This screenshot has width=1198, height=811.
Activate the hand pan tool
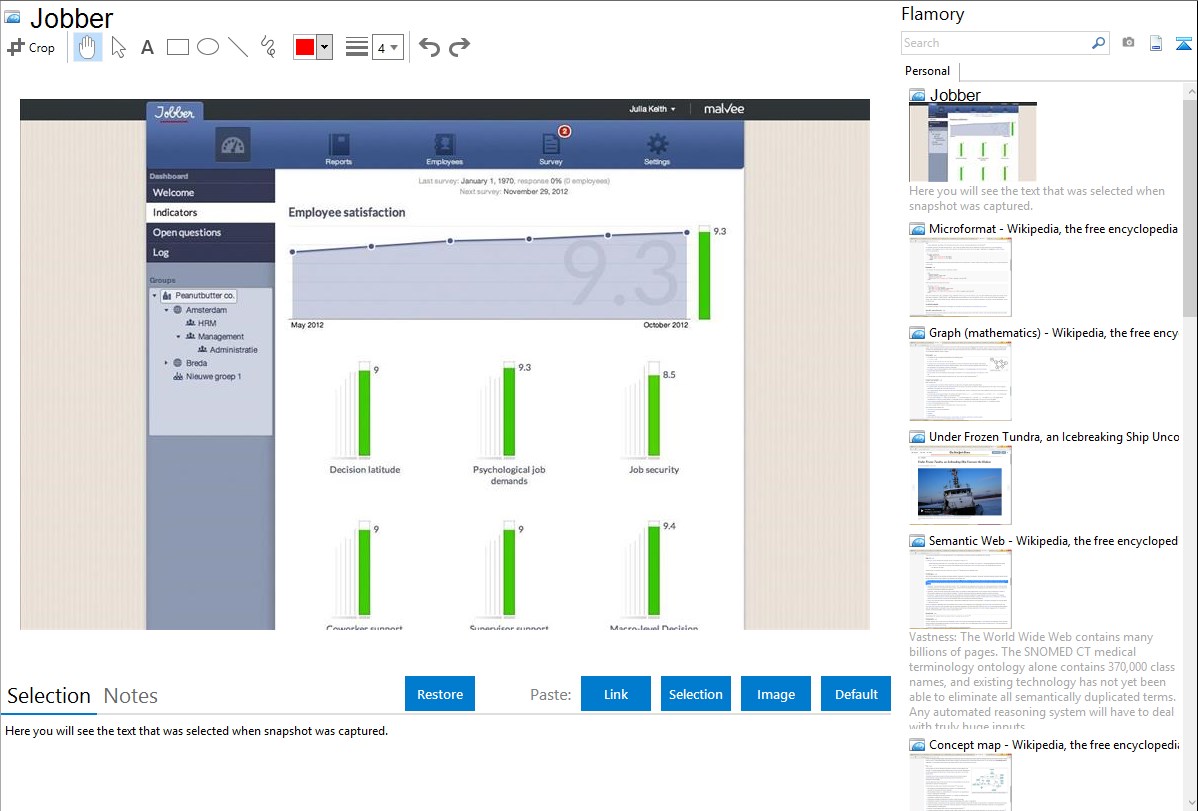(88, 47)
